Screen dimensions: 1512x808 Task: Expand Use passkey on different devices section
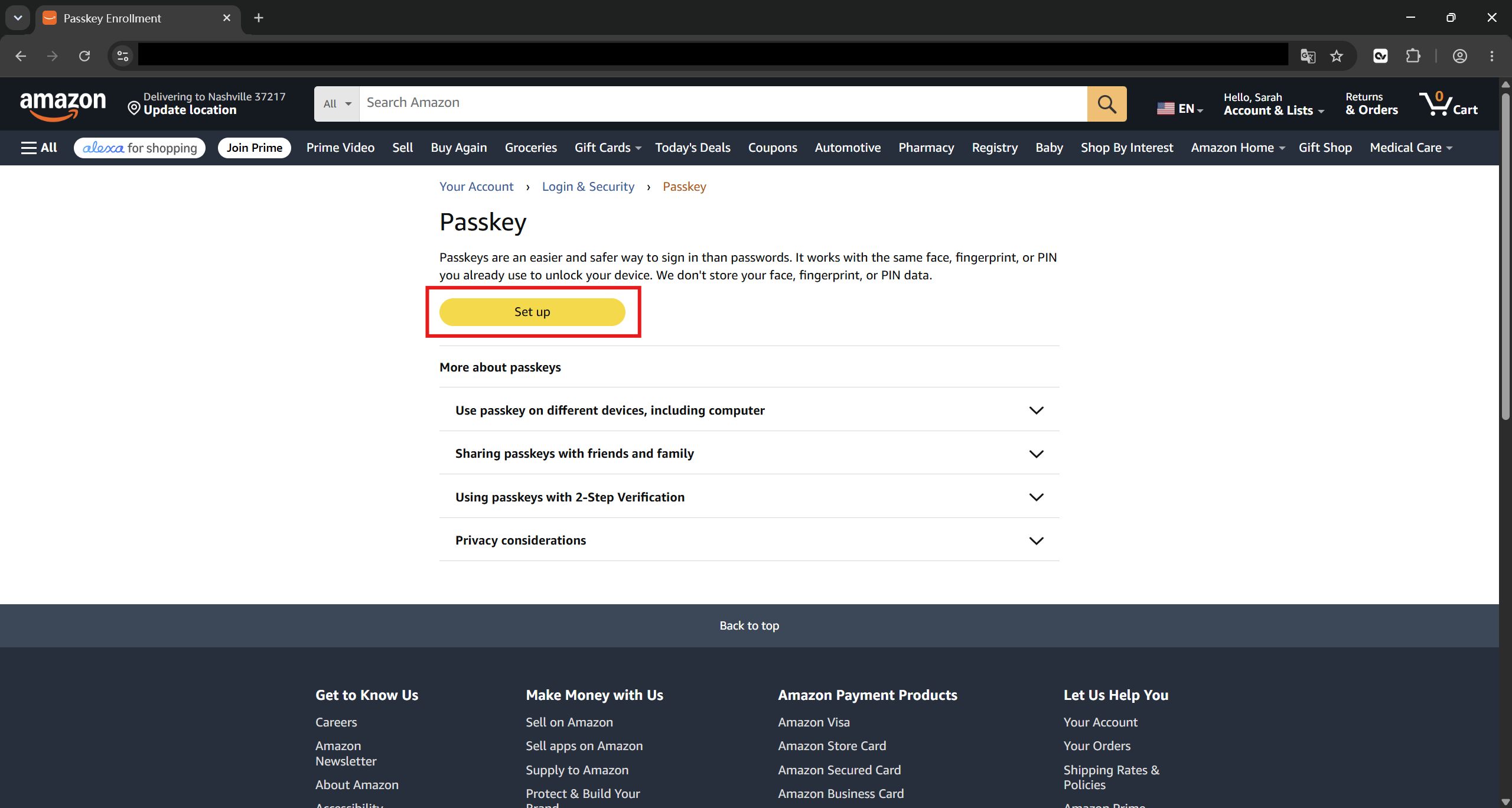point(749,410)
